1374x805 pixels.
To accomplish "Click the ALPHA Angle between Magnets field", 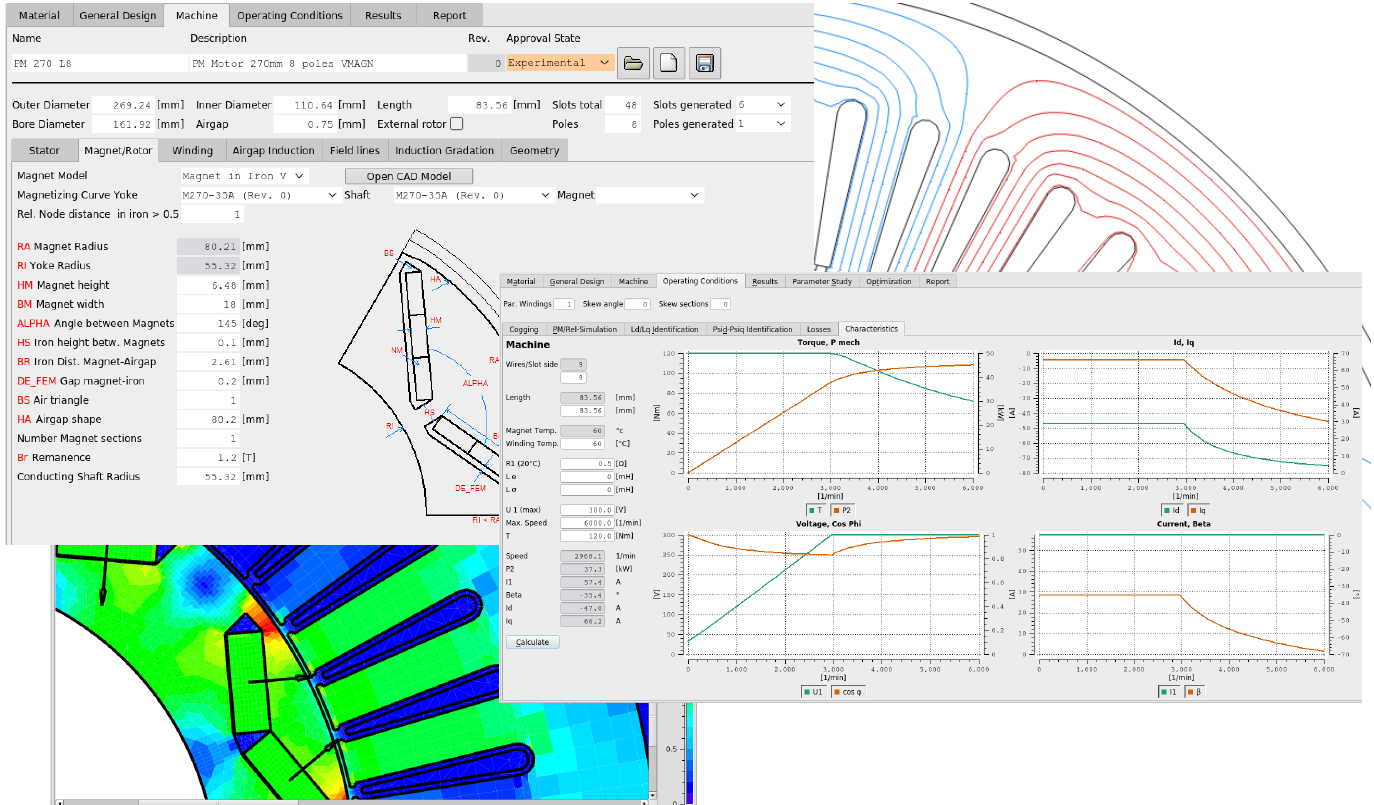I will tap(209, 323).
